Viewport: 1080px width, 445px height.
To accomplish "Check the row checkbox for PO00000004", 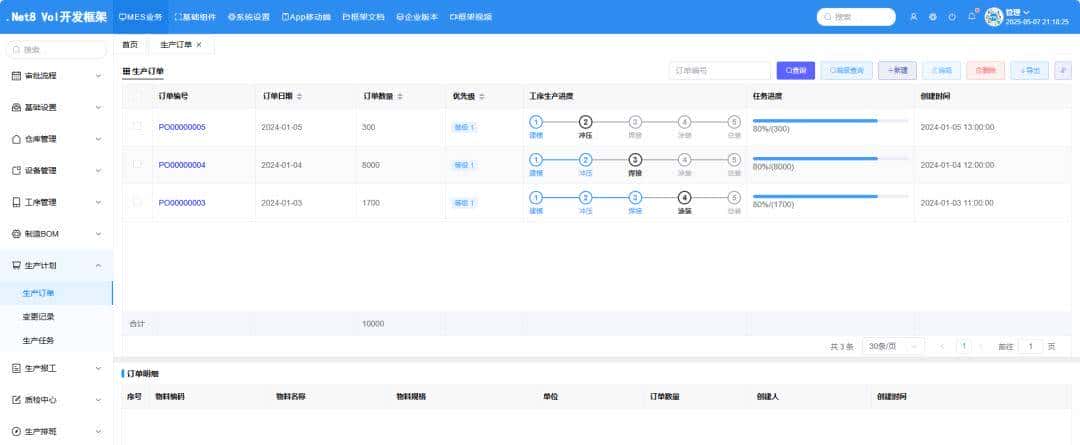I will click(137, 165).
